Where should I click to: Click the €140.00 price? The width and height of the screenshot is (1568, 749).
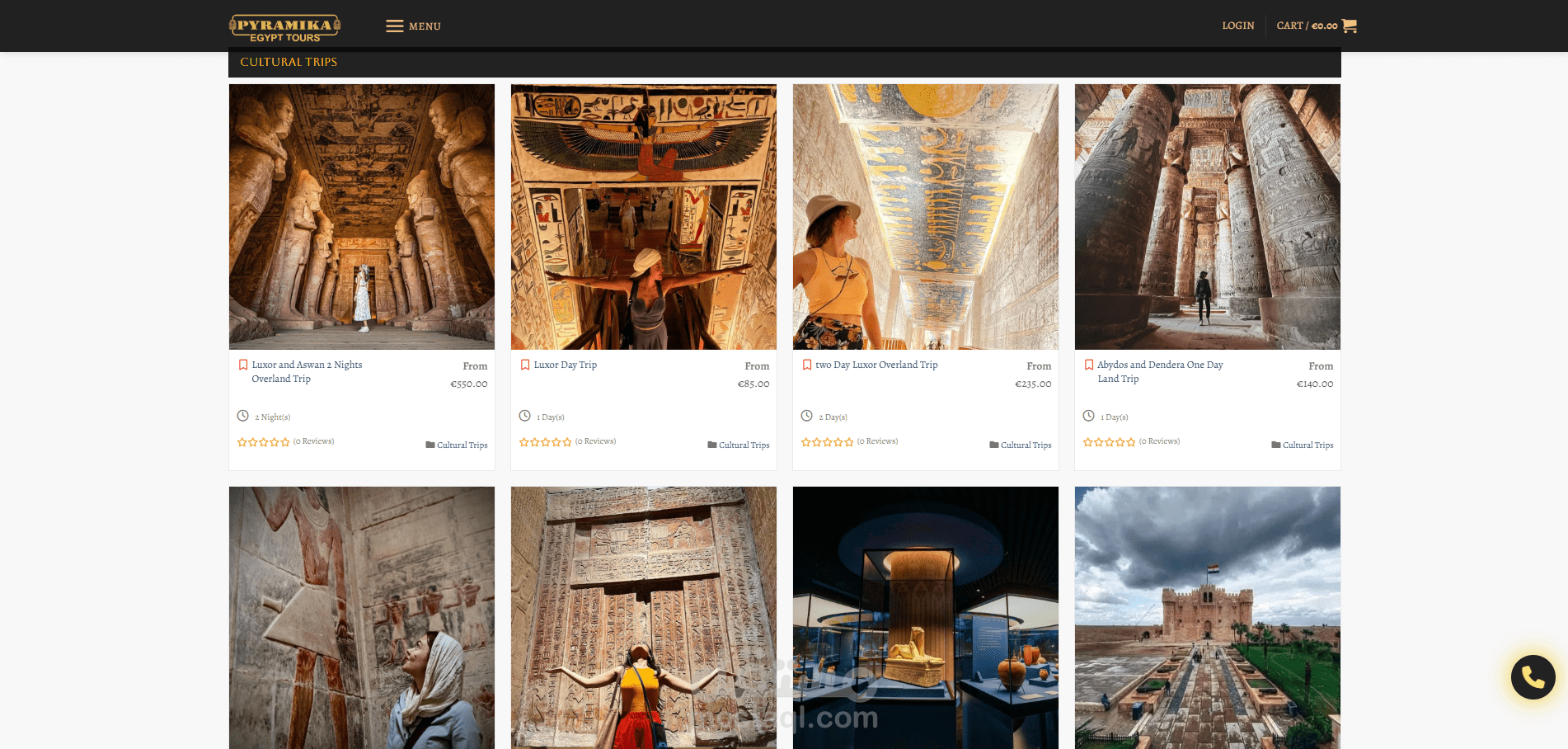[x=1315, y=384]
